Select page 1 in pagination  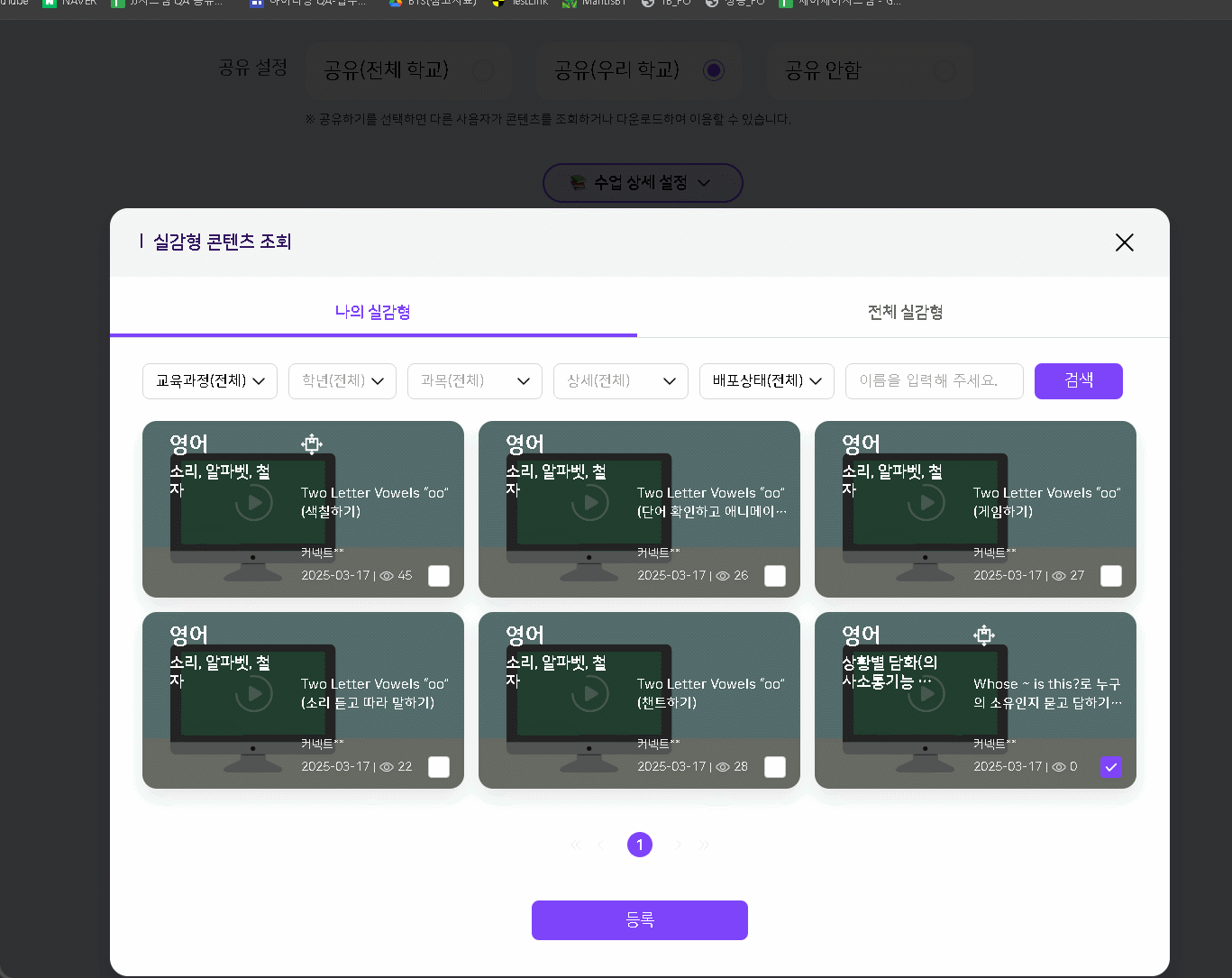coord(640,845)
